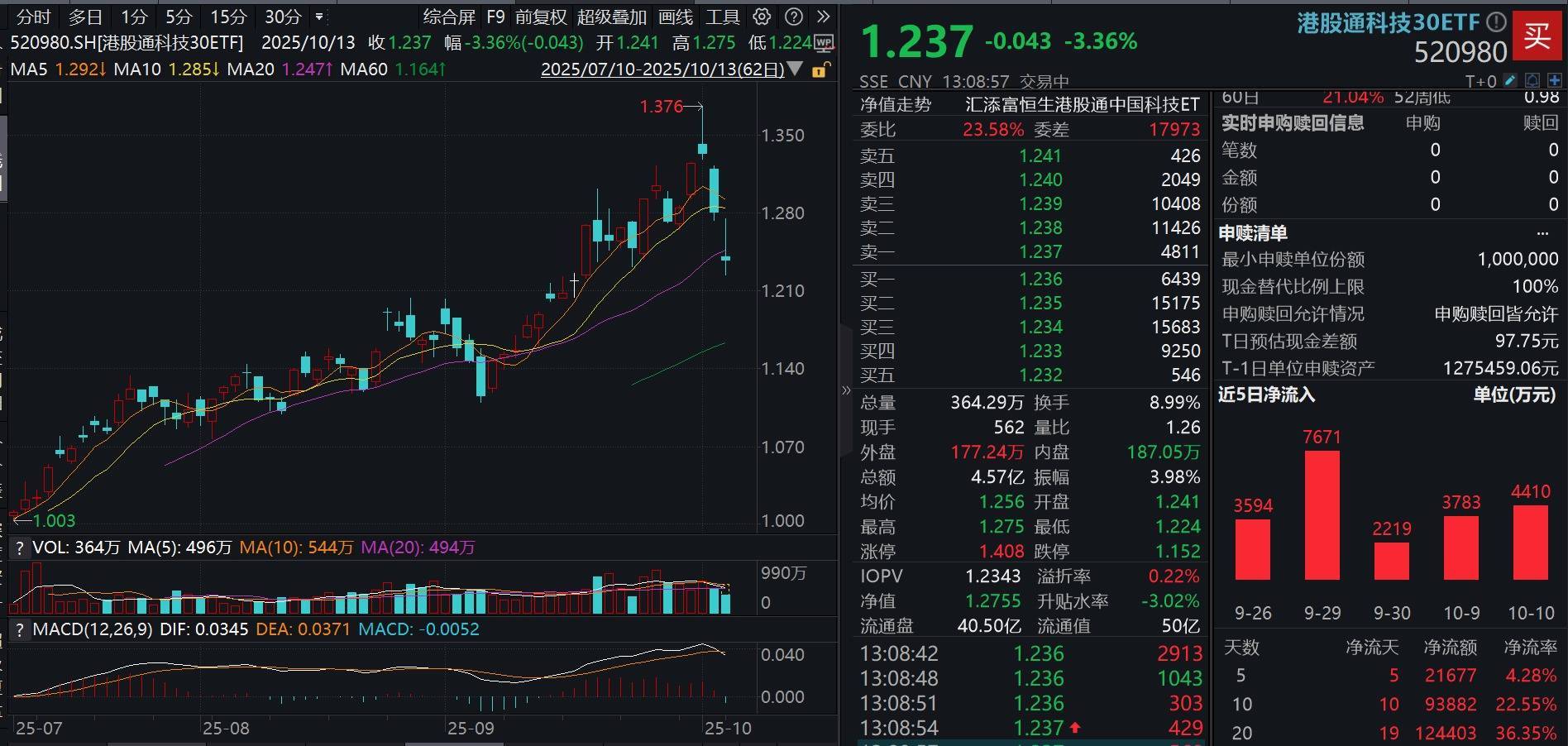
Task: Click the pencil edit icon next to T+0
Action: tap(1511, 80)
